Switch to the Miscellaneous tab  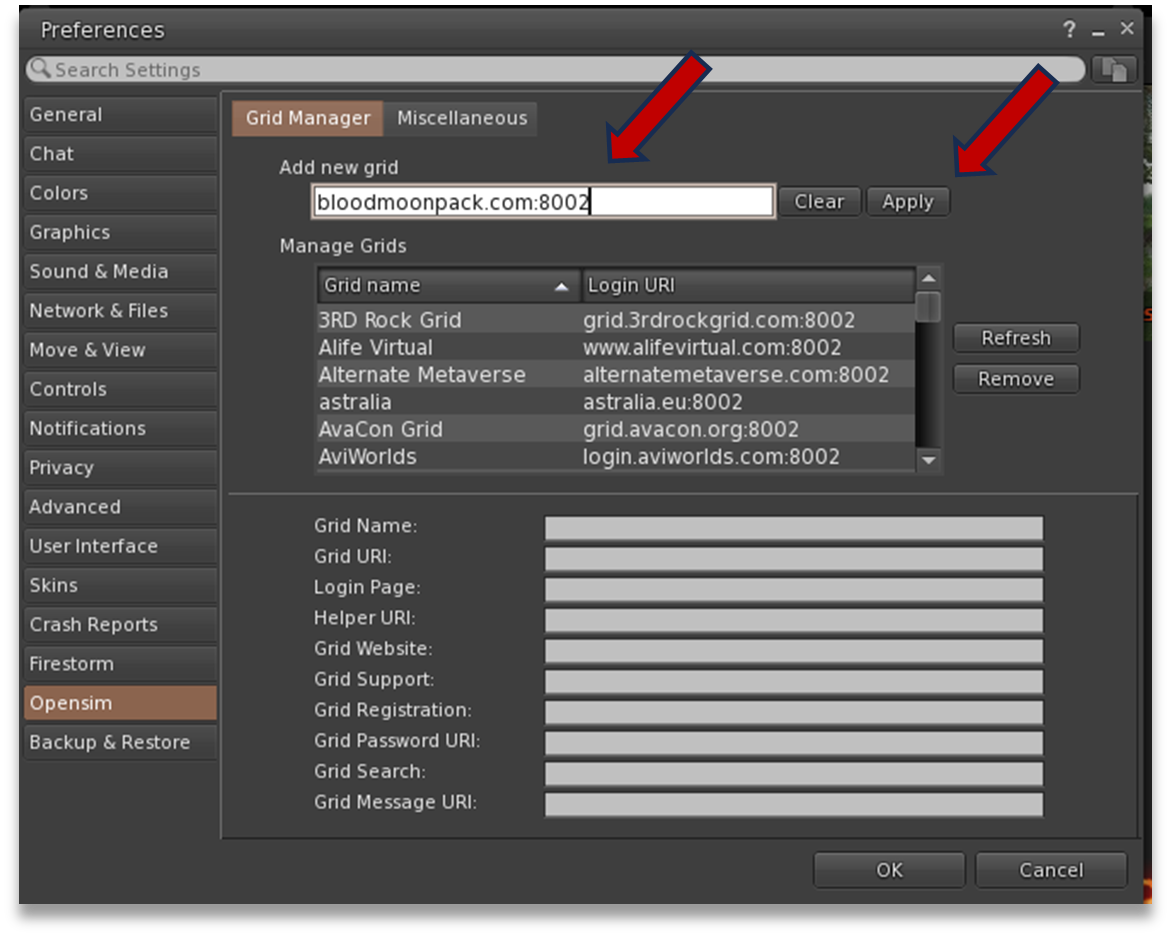[x=462, y=118]
